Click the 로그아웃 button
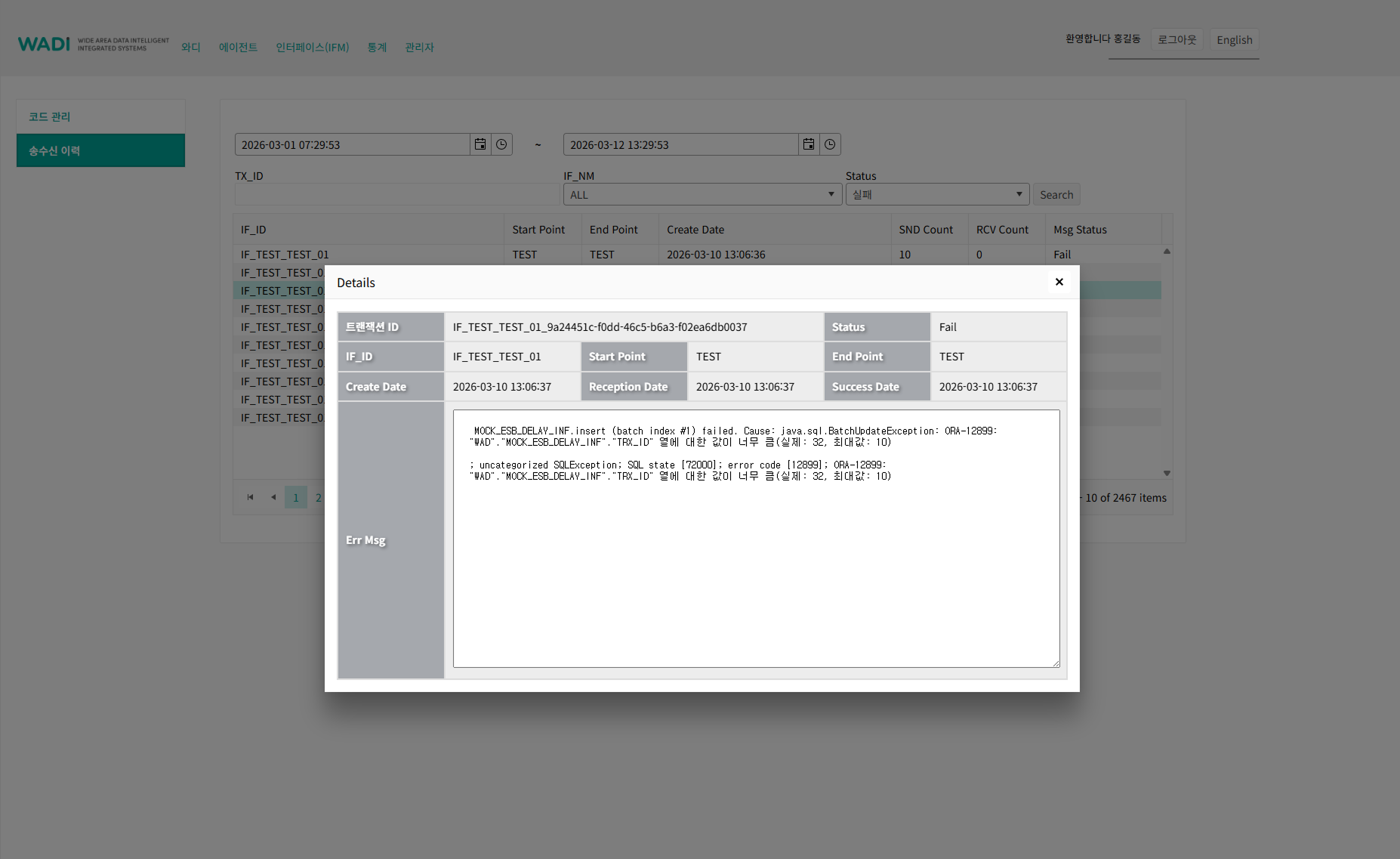Viewport: 1400px width, 859px height. [1176, 40]
